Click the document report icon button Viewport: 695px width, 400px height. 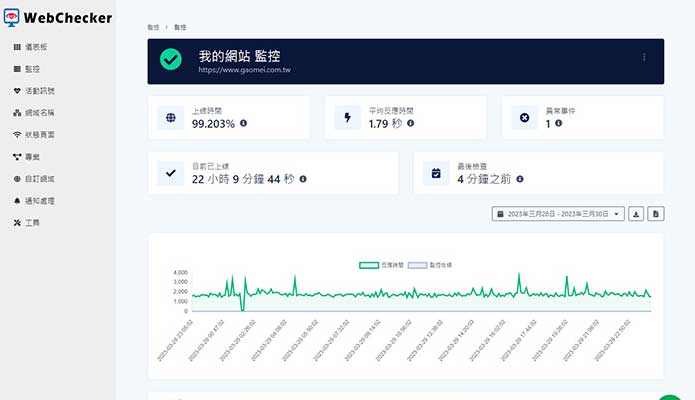[x=655, y=214]
